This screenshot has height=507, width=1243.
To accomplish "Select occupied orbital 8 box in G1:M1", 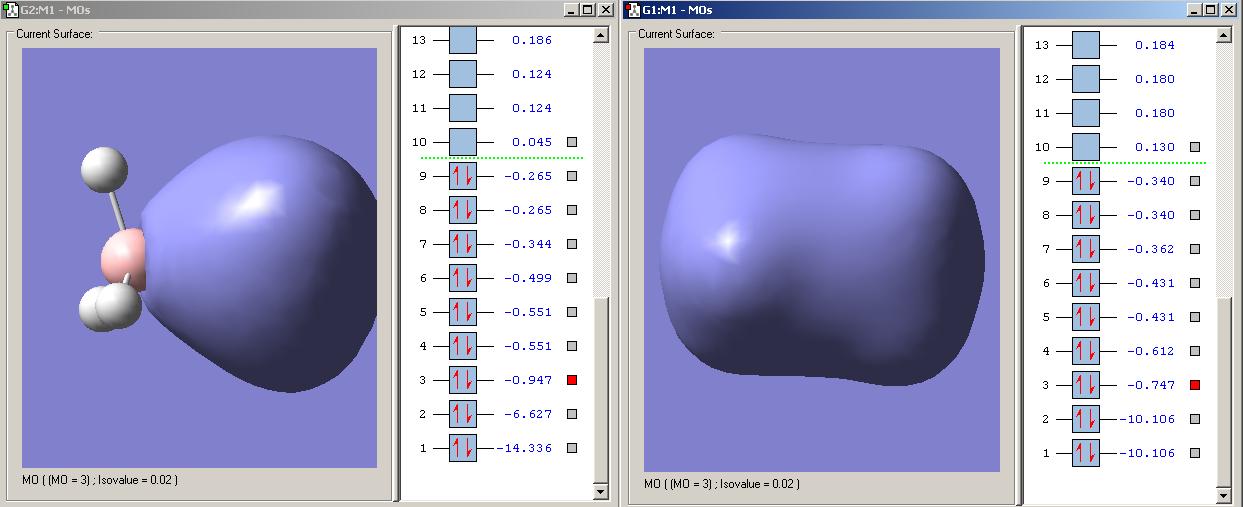I will [x=1086, y=215].
